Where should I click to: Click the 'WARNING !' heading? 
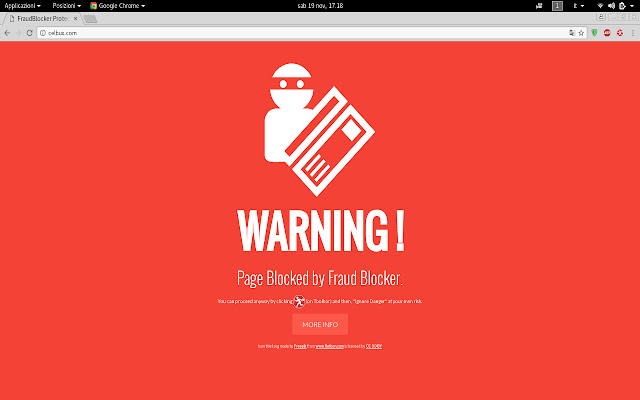click(x=321, y=231)
